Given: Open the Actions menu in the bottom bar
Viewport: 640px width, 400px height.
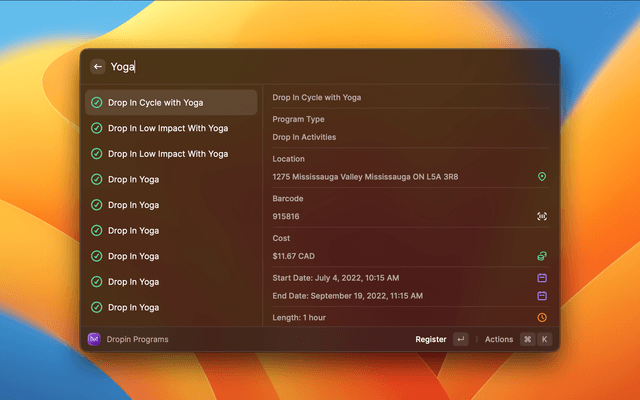Looking at the screenshot, I should [x=498, y=339].
